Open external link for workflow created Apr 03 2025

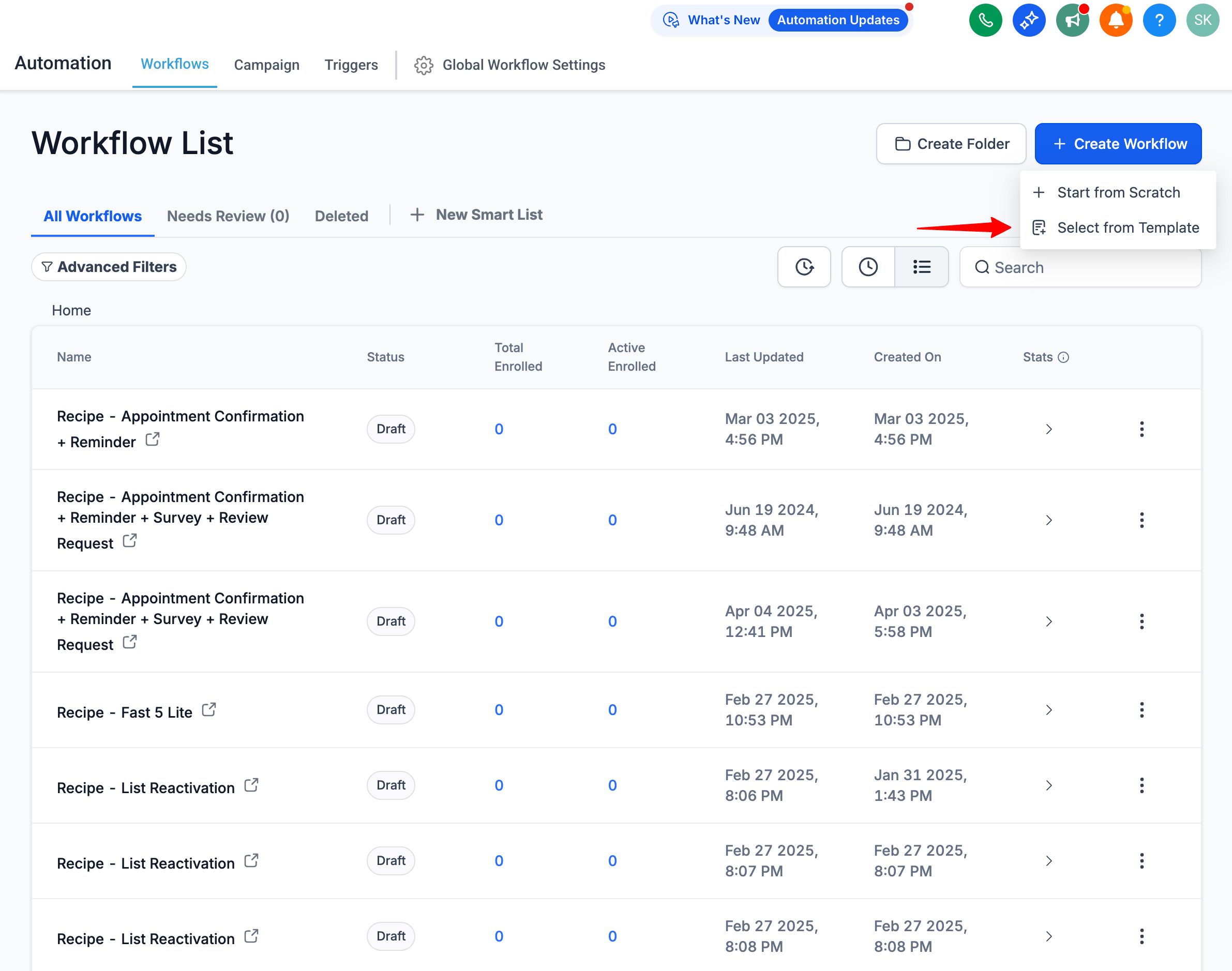130,642
